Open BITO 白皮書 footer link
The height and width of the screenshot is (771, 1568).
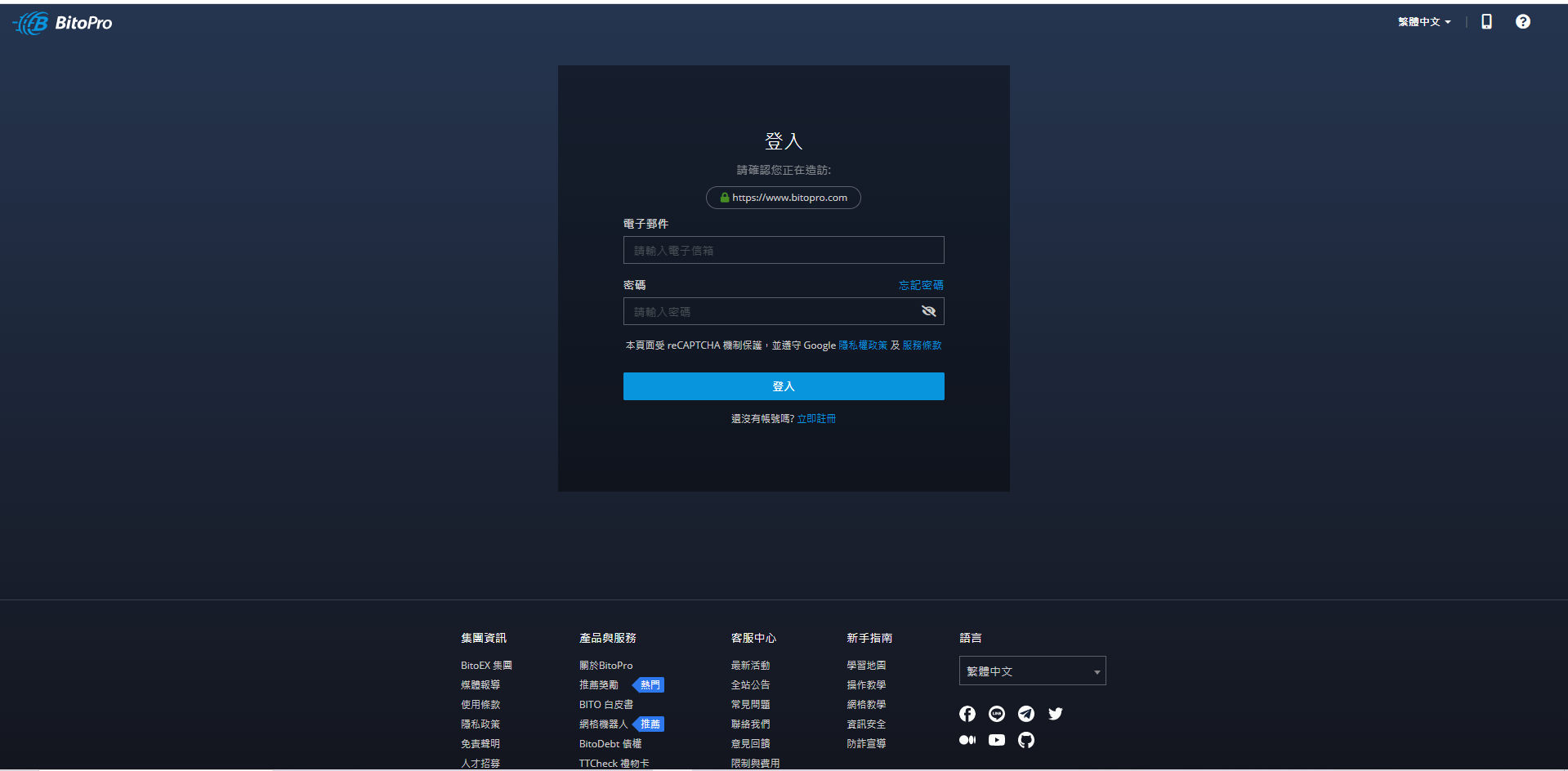click(x=606, y=705)
